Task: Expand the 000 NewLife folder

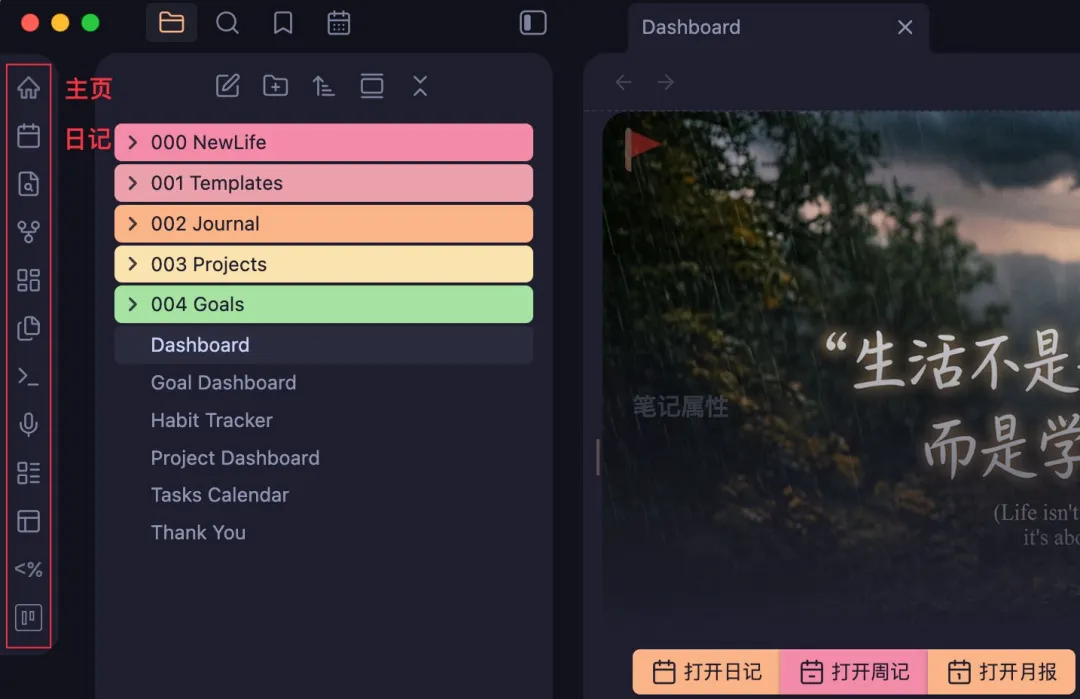Action: coord(133,143)
